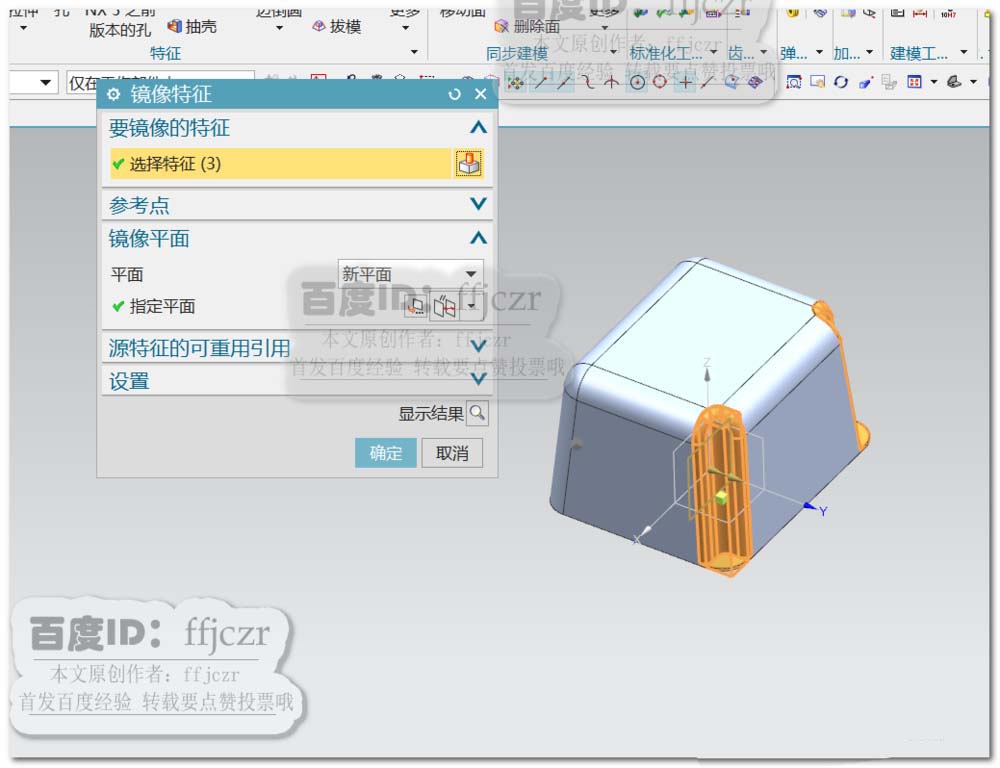Click the Rotate view icon
Screen dimensions: 1000x768
point(841,82)
